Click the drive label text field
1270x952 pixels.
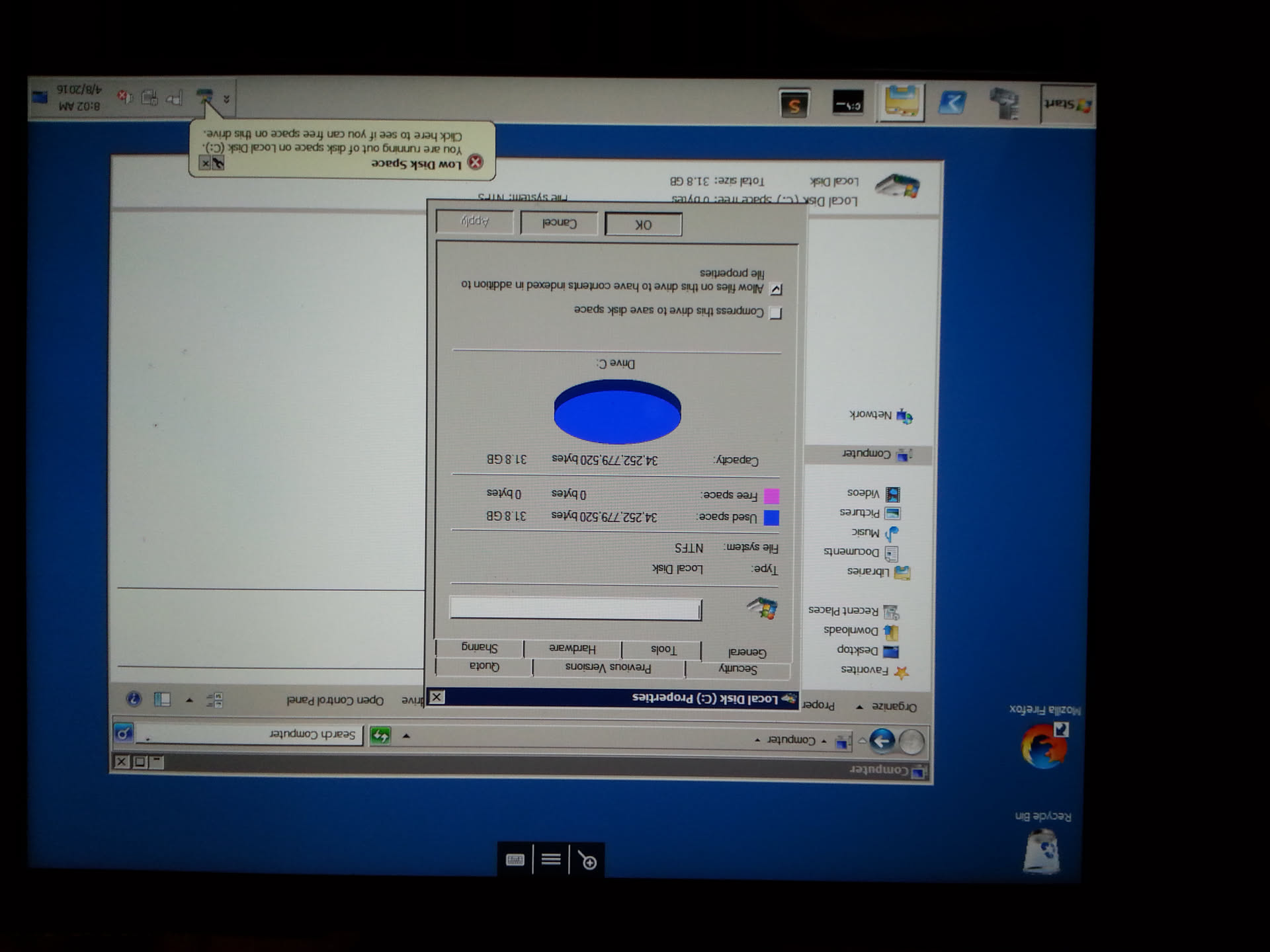point(575,608)
